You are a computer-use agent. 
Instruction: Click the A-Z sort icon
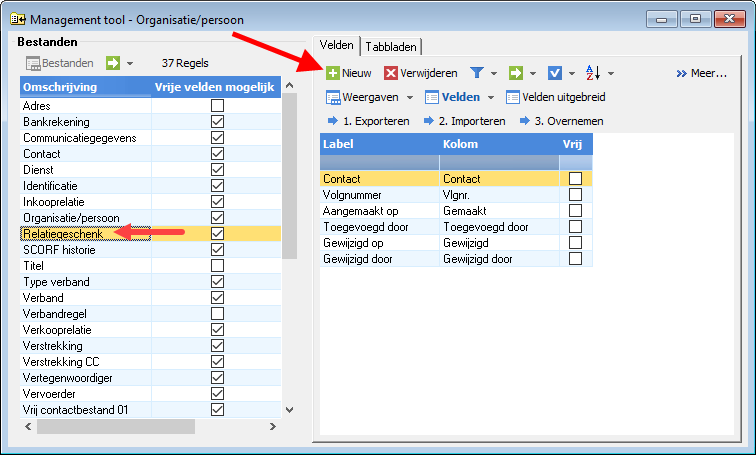coord(593,73)
